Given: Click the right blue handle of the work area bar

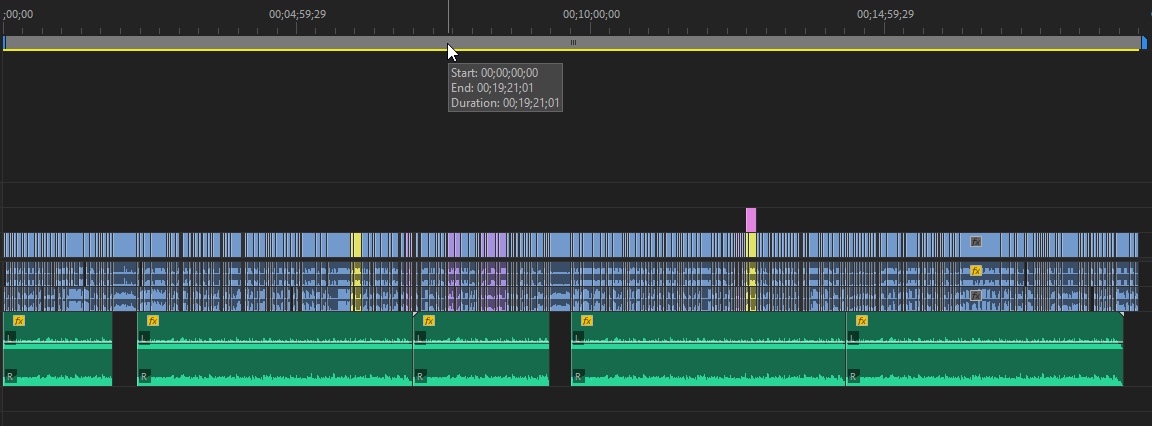Looking at the screenshot, I should click(1145, 43).
